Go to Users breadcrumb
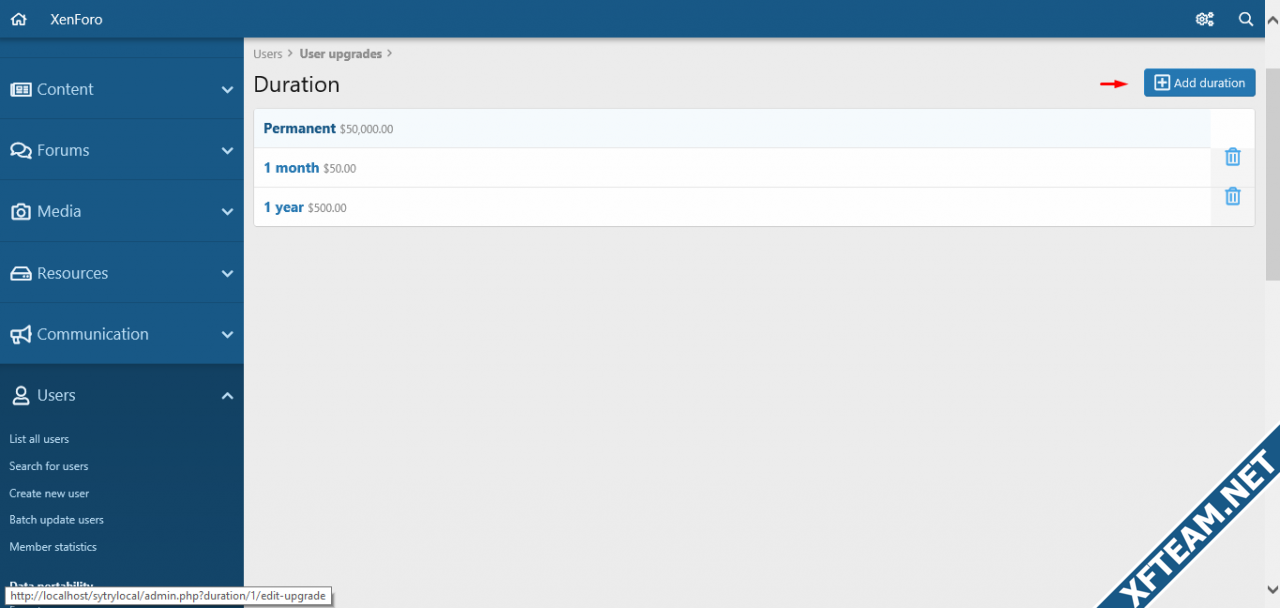The height and width of the screenshot is (608, 1280). coord(268,54)
